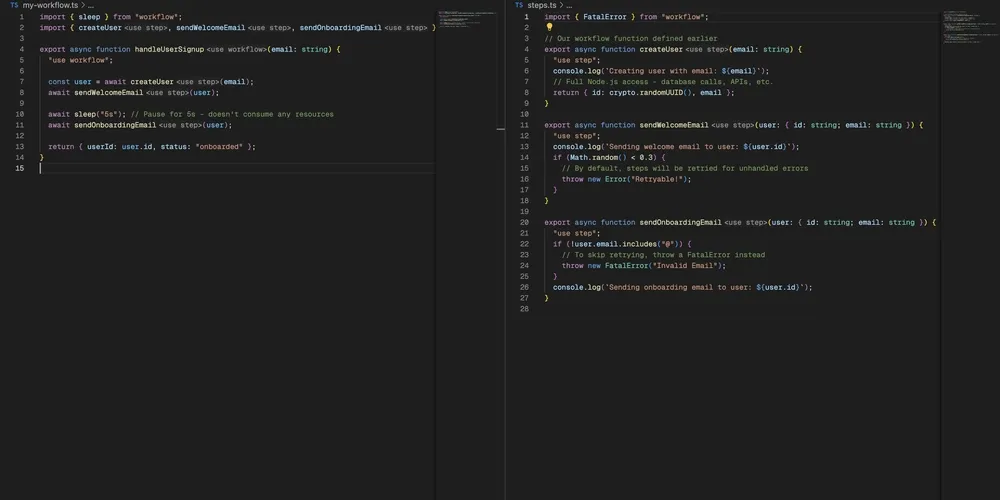Click the breadcrumb chevron after steps.ts

559,5
